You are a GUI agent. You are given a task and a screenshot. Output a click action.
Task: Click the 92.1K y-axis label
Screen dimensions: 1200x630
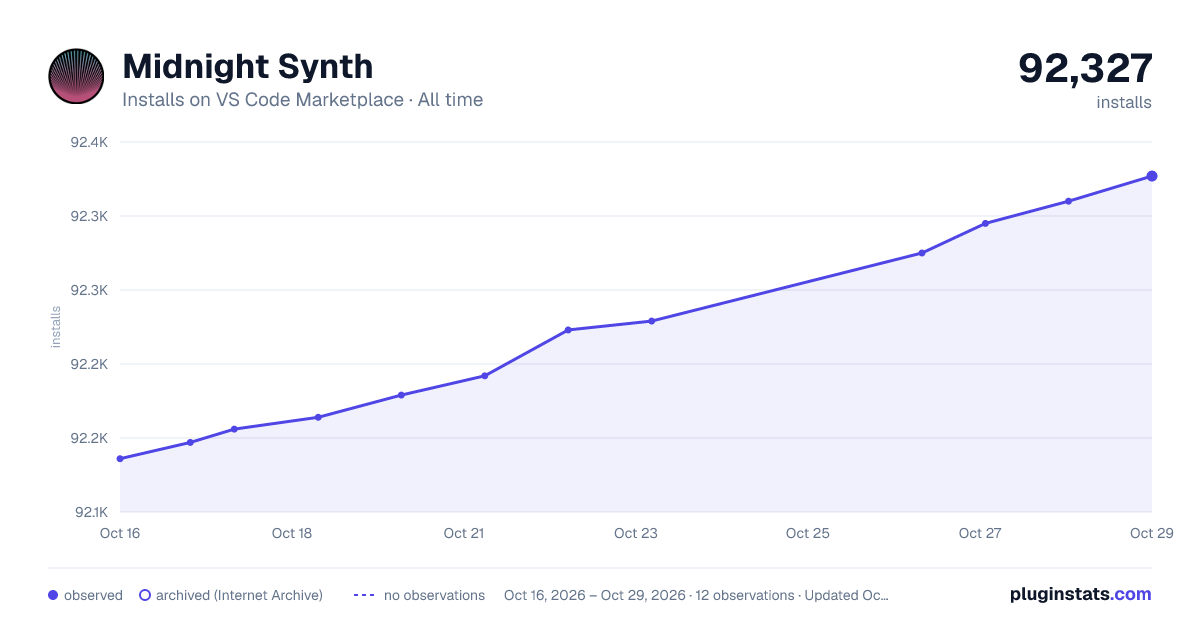tap(89, 512)
